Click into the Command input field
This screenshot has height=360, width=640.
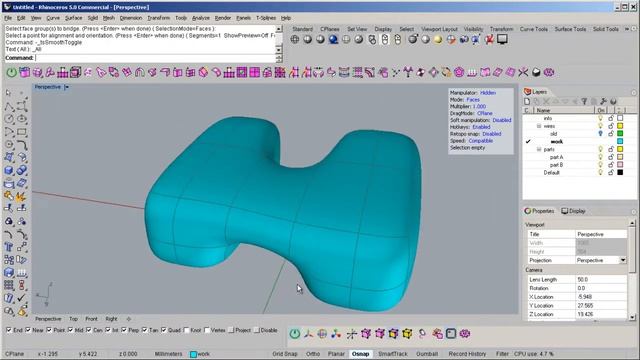155,58
